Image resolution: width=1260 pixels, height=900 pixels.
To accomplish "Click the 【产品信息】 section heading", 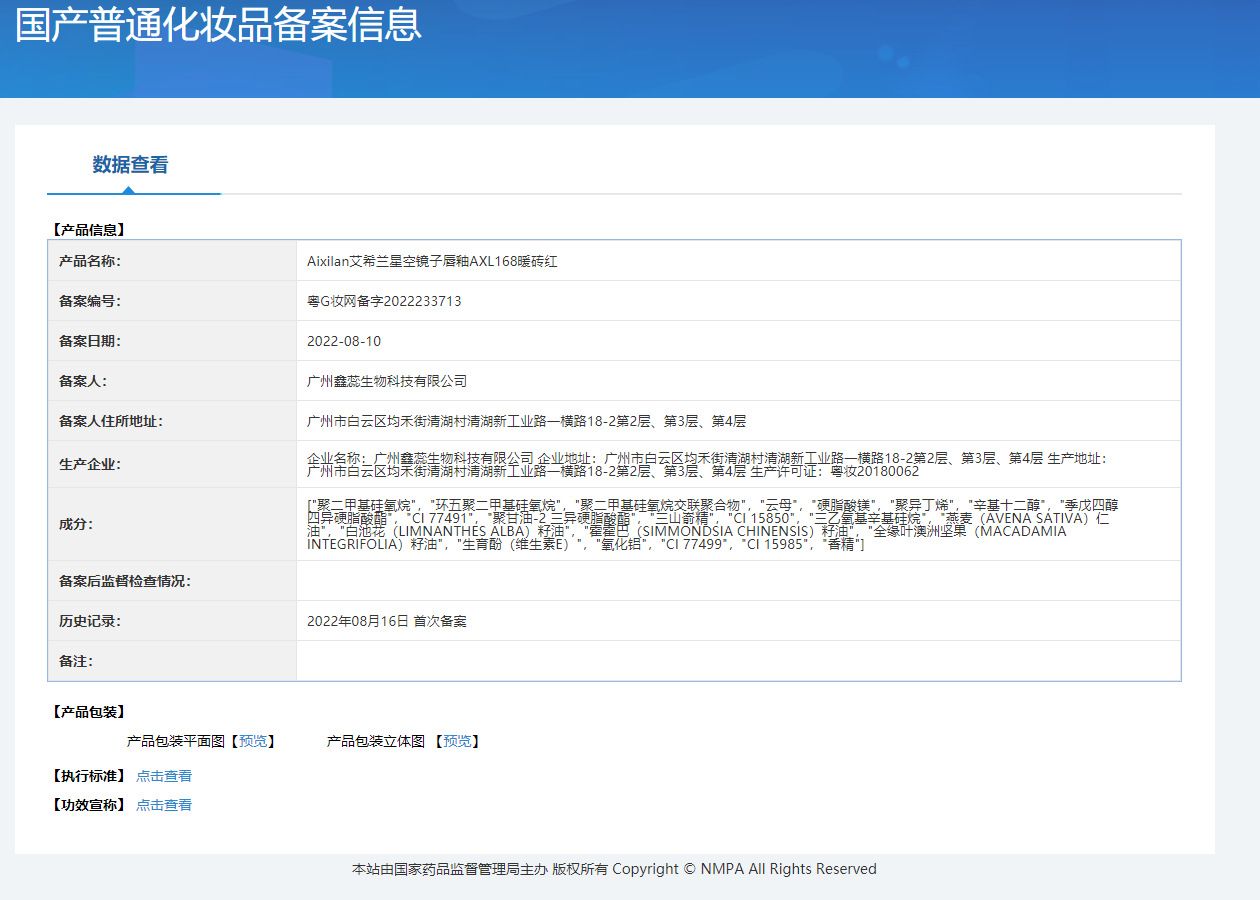I will [88, 230].
